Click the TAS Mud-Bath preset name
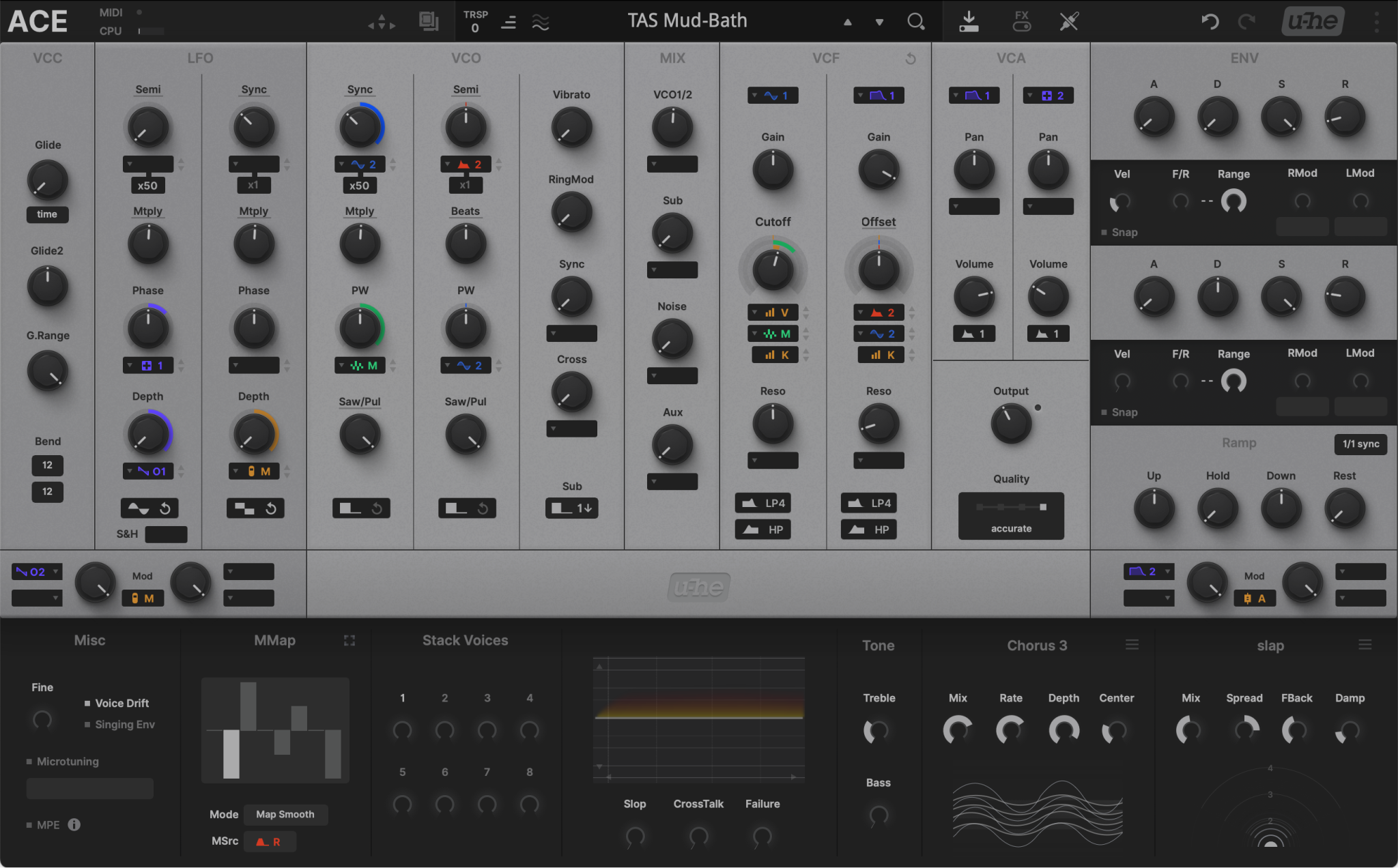1398x868 pixels. click(x=687, y=21)
